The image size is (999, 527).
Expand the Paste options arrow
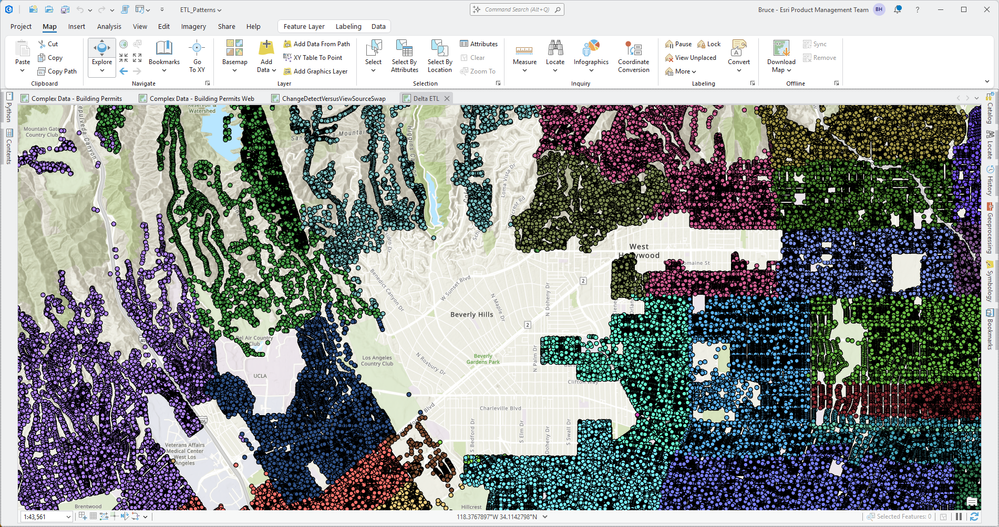pyautogui.click(x=22, y=71)
